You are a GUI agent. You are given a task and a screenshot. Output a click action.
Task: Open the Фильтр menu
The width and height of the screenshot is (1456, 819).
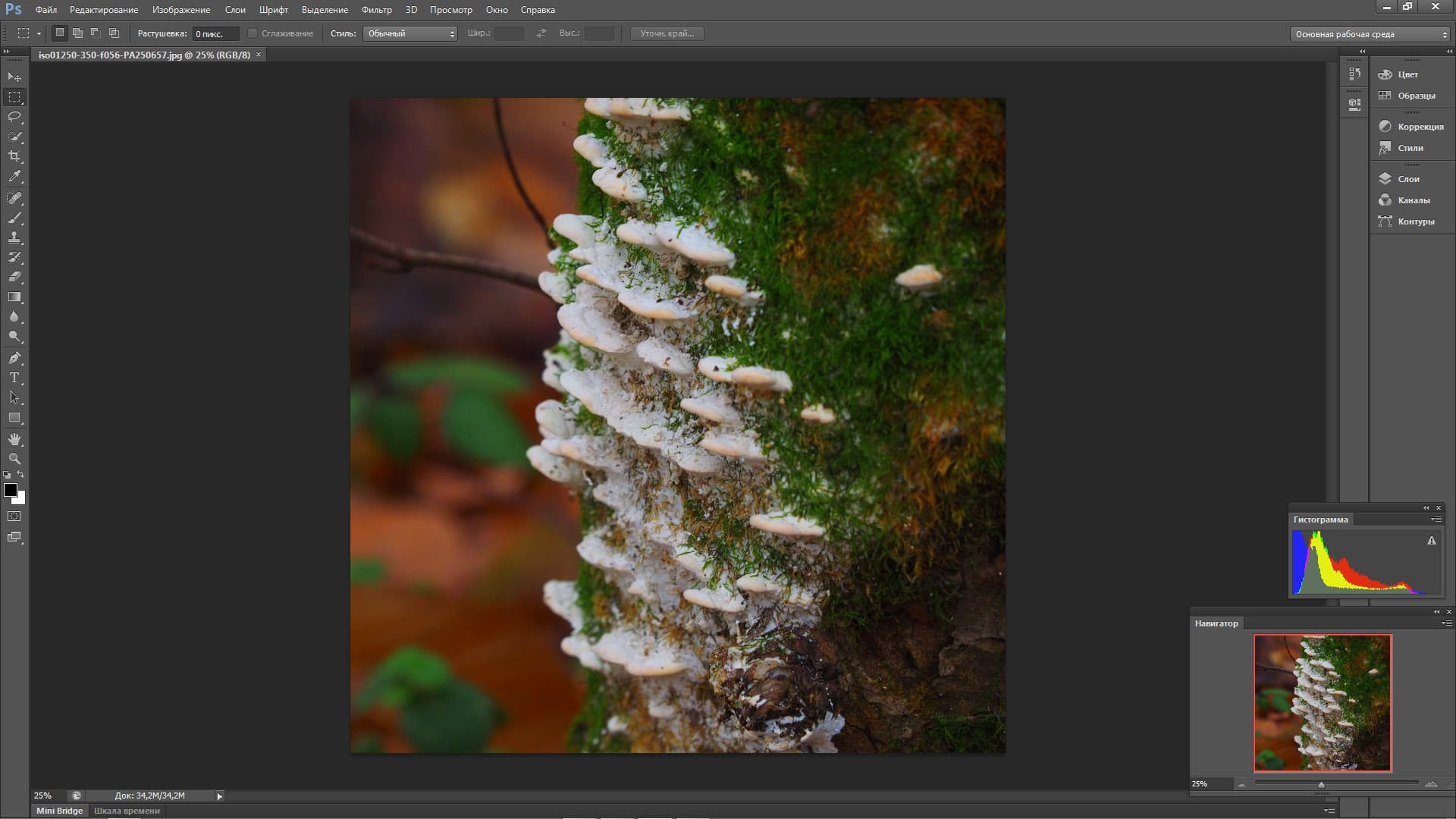click(x=376, y=10)
